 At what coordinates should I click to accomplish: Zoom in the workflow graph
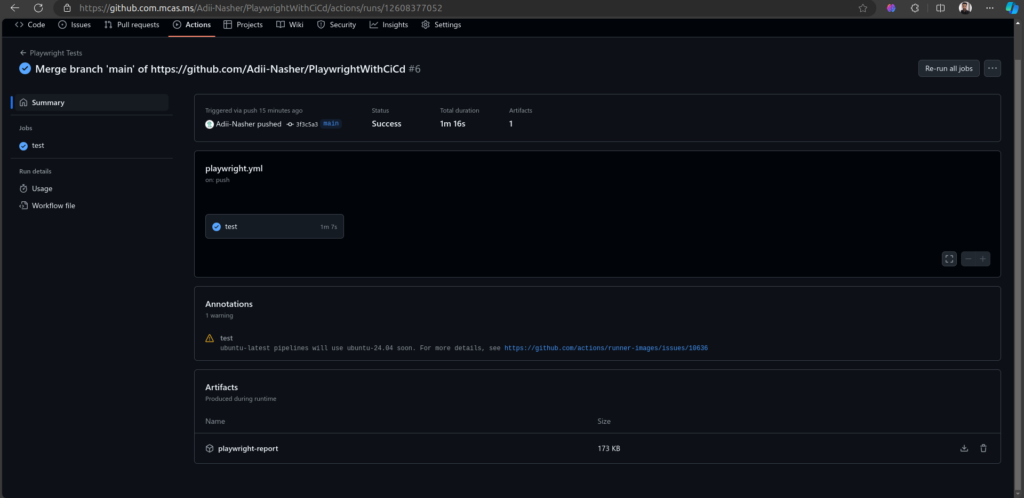983,259
